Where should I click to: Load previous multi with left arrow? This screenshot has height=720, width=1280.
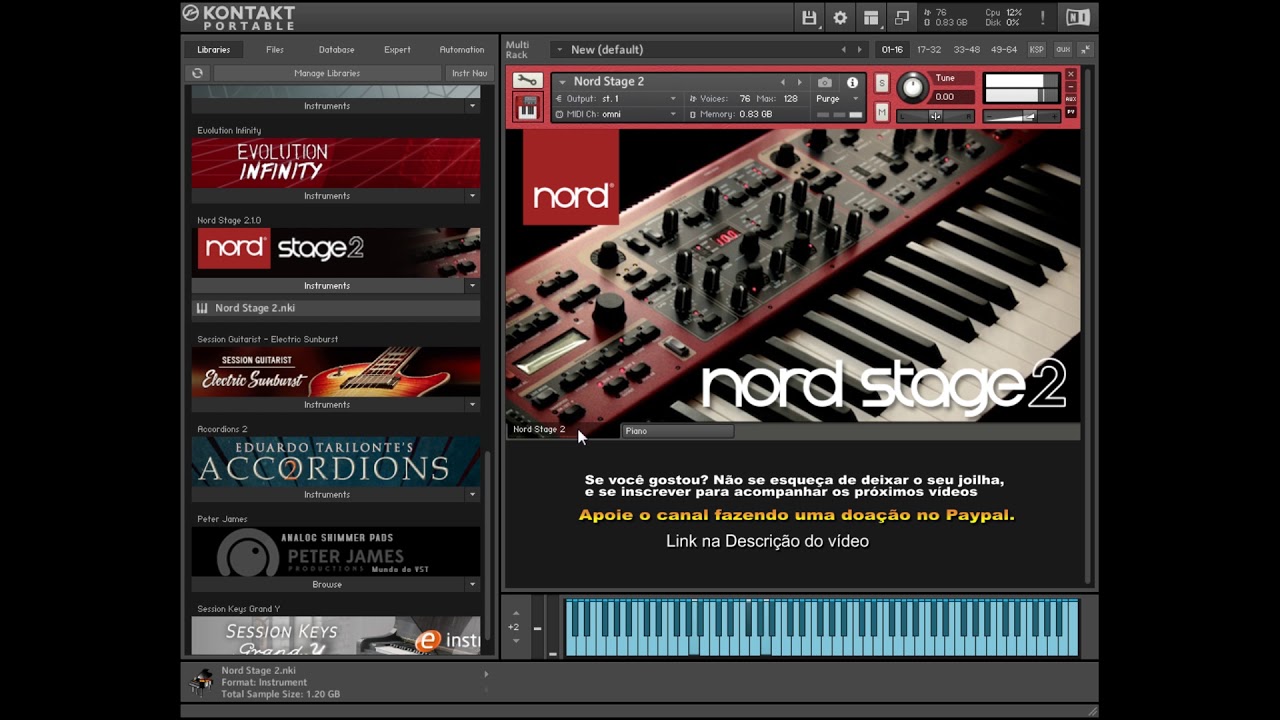coord(843,49)
